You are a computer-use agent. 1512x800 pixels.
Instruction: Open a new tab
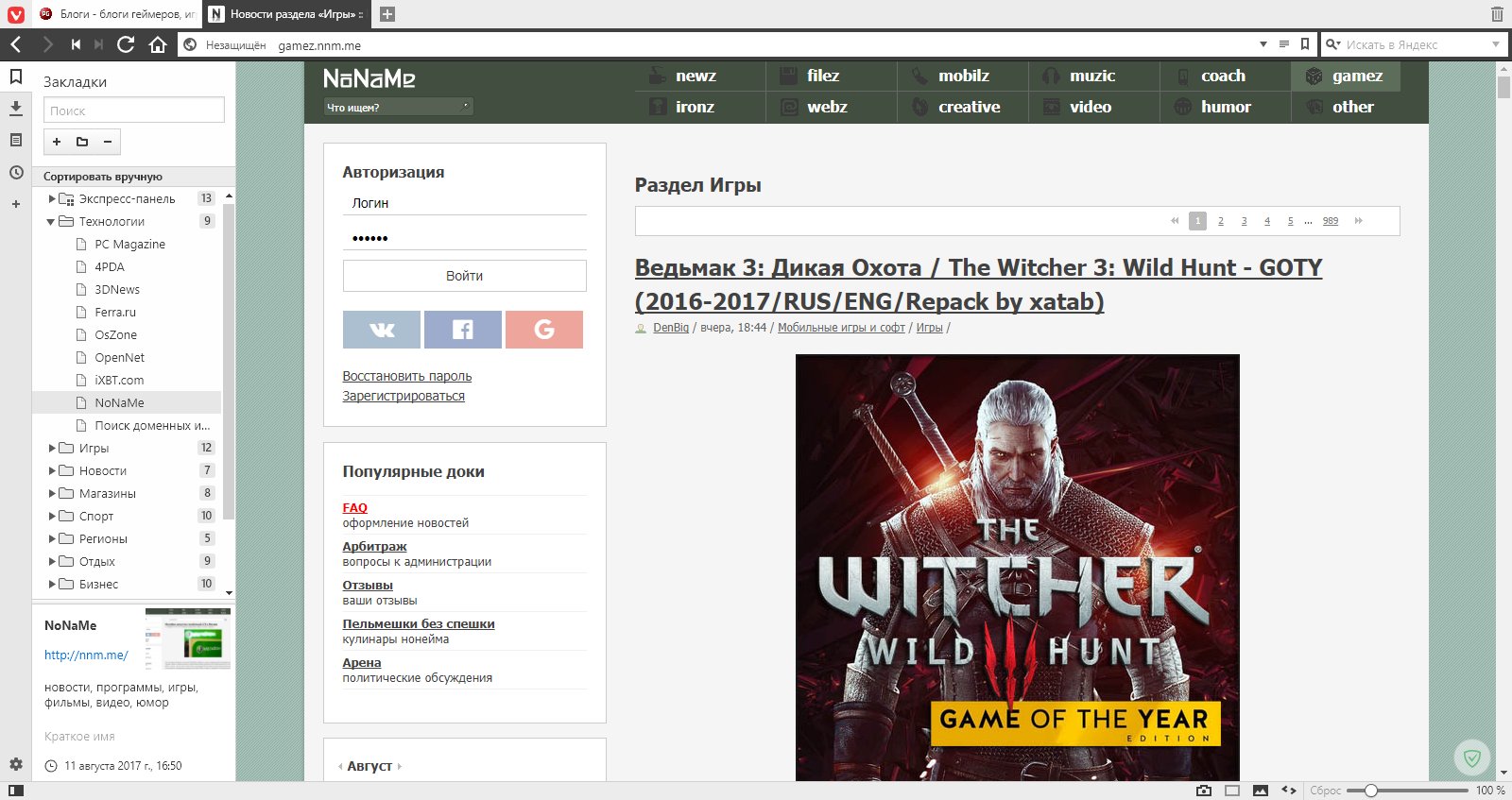[x=387, y=14]
